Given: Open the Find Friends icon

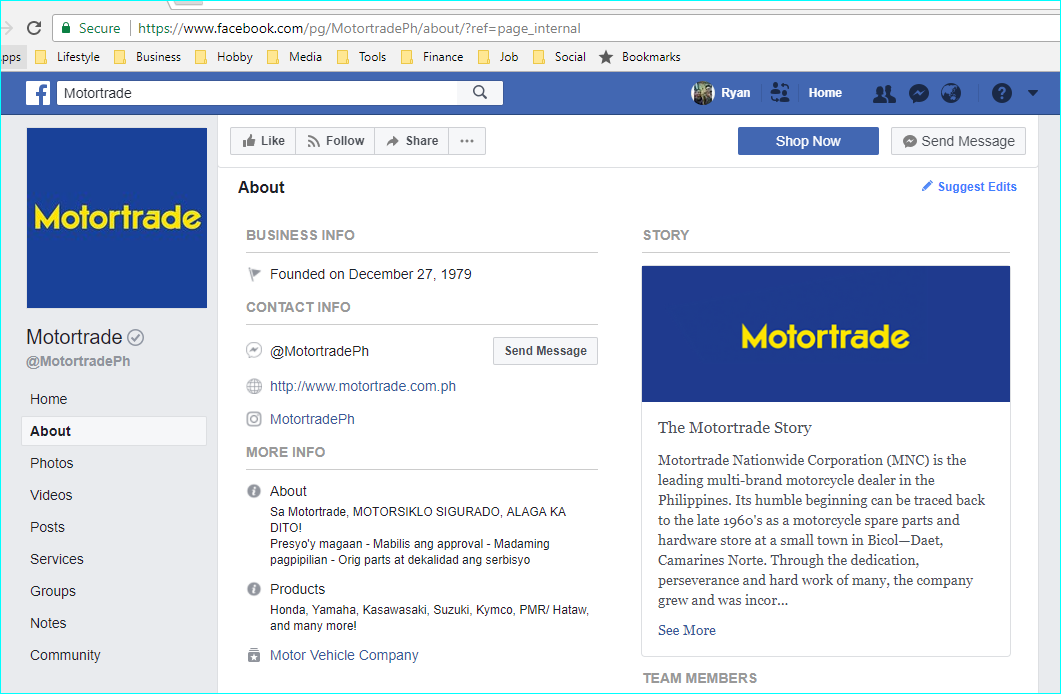Looking at the screenshot, I should click(780, 93).
